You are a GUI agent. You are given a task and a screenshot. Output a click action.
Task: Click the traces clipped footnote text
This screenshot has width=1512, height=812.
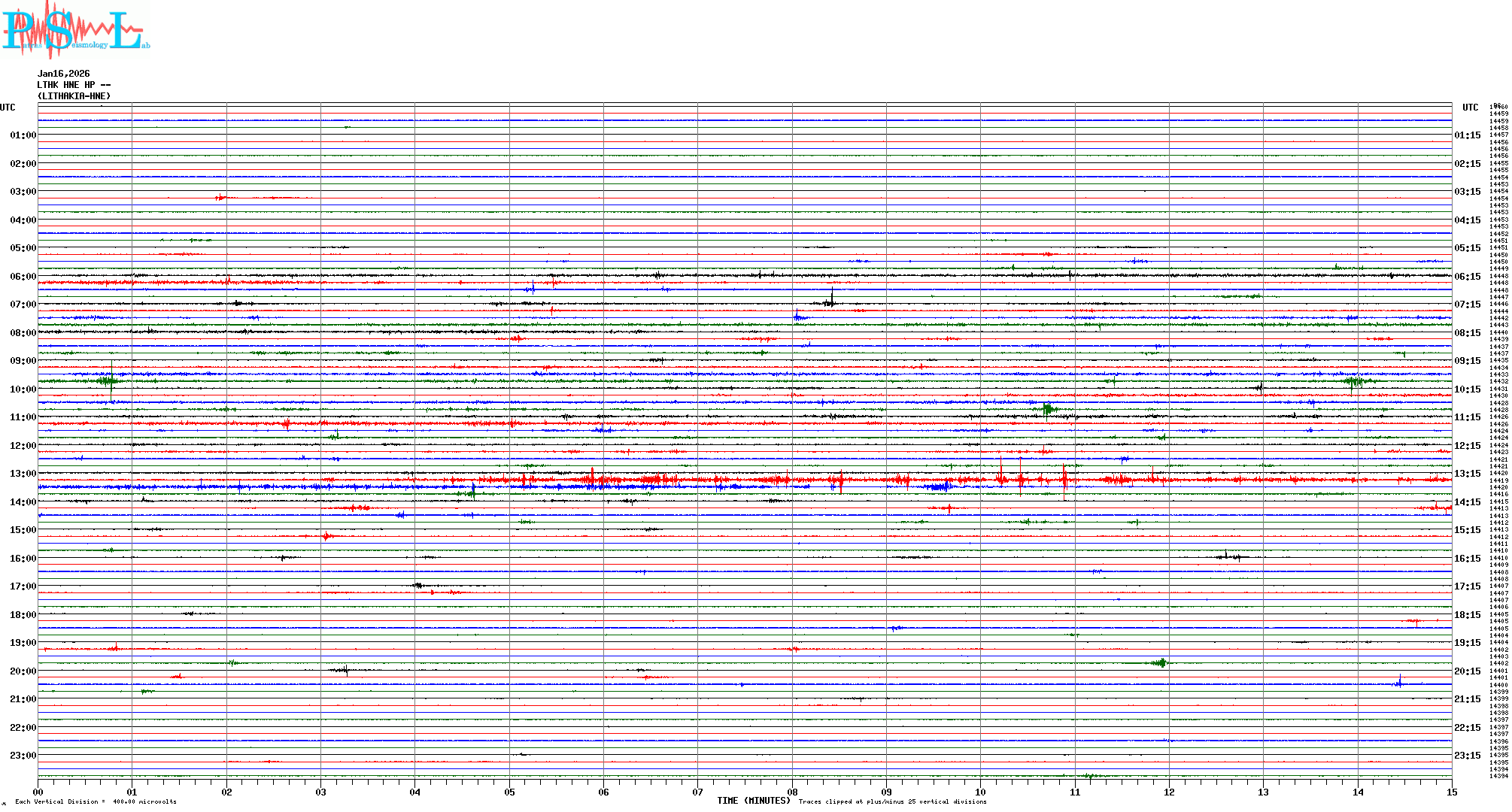point(892,801)
